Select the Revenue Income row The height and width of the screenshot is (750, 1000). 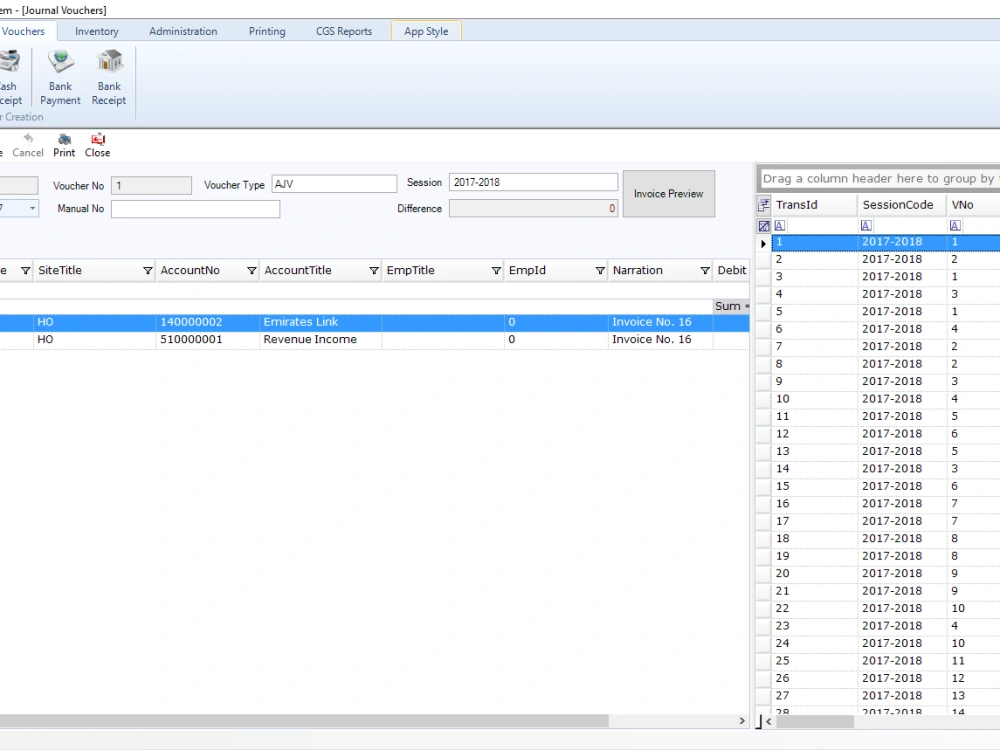(374, 339)
